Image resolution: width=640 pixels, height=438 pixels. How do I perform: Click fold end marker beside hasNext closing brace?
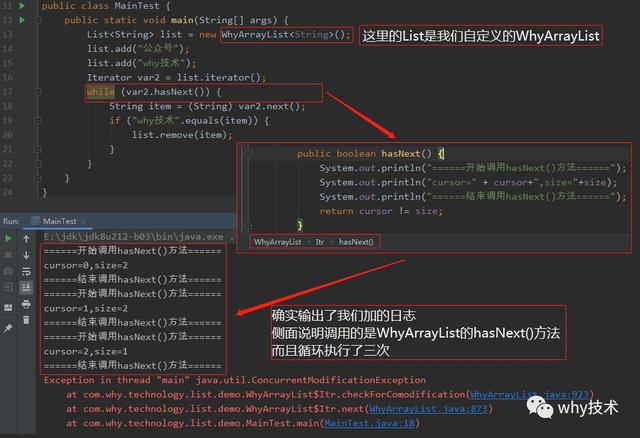(248, 225)
